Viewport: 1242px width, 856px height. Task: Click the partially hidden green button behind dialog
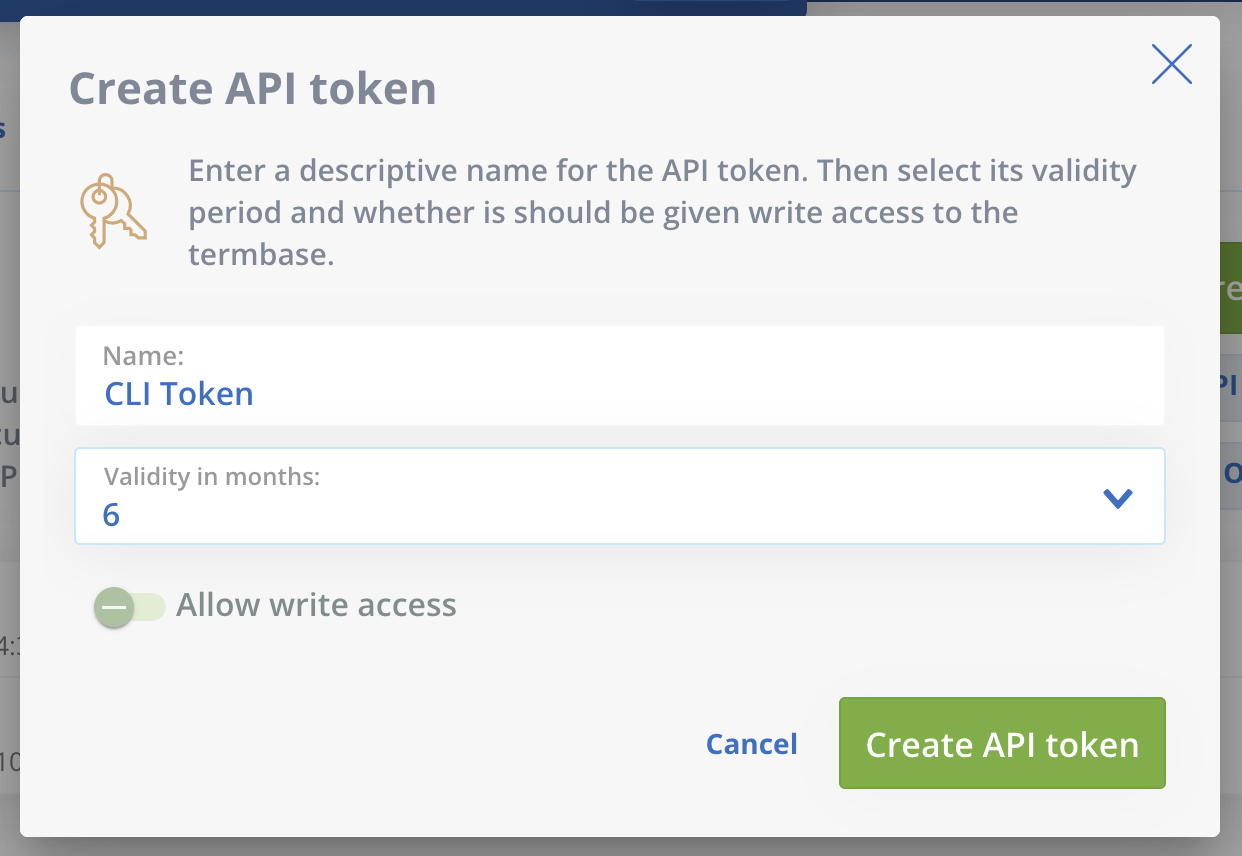(1230, 289)
